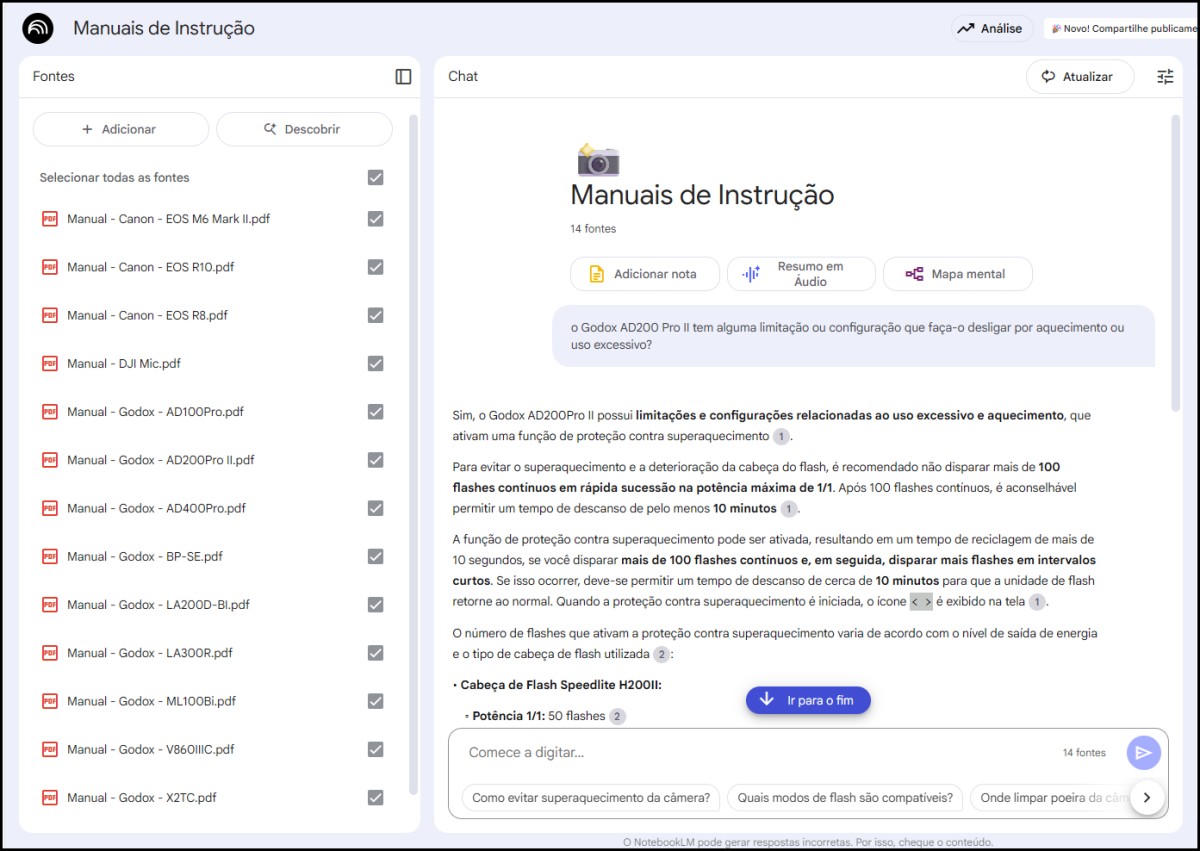Click the NotebookLM logo icon
Viewport: 1200px width, 851px height.
coord(38,29)
